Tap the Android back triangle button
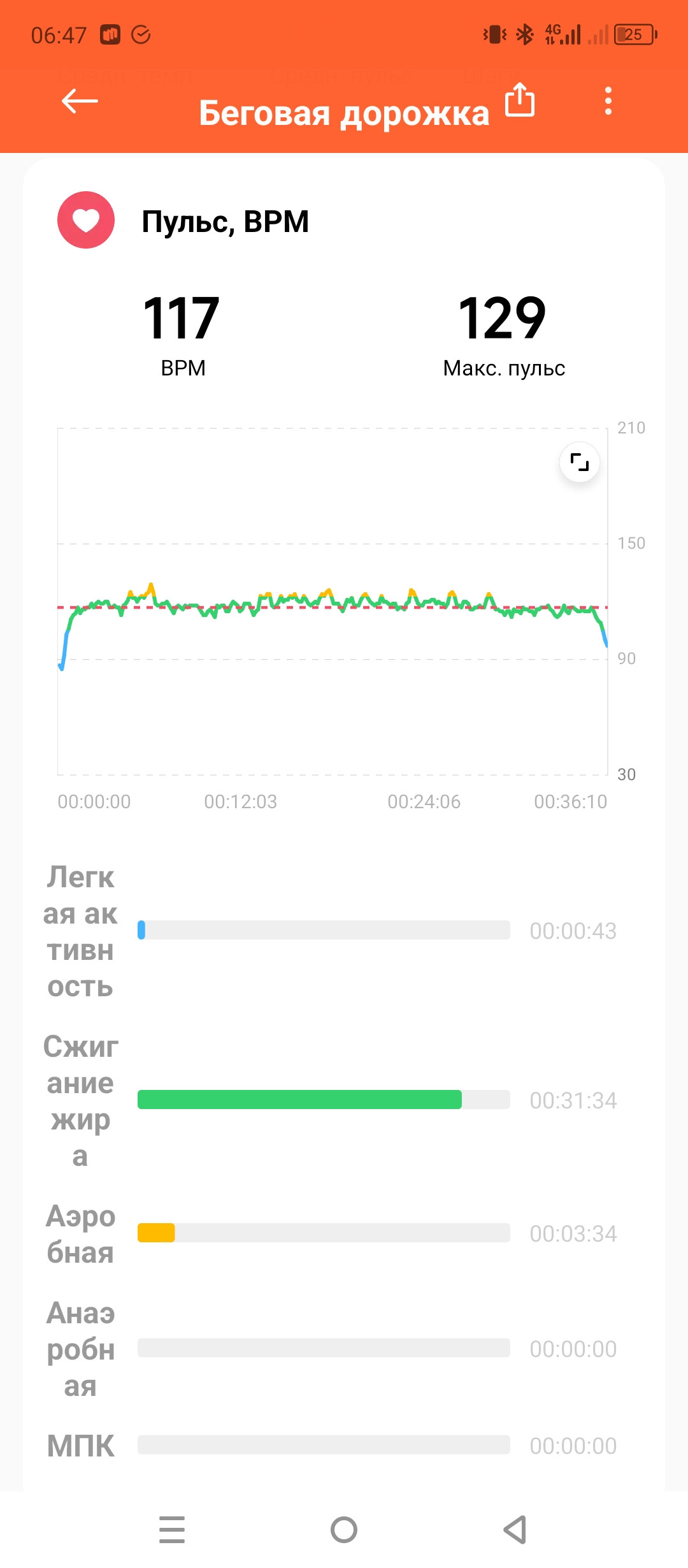This screenshot has width=688, height=1568. pos(515,1530)
